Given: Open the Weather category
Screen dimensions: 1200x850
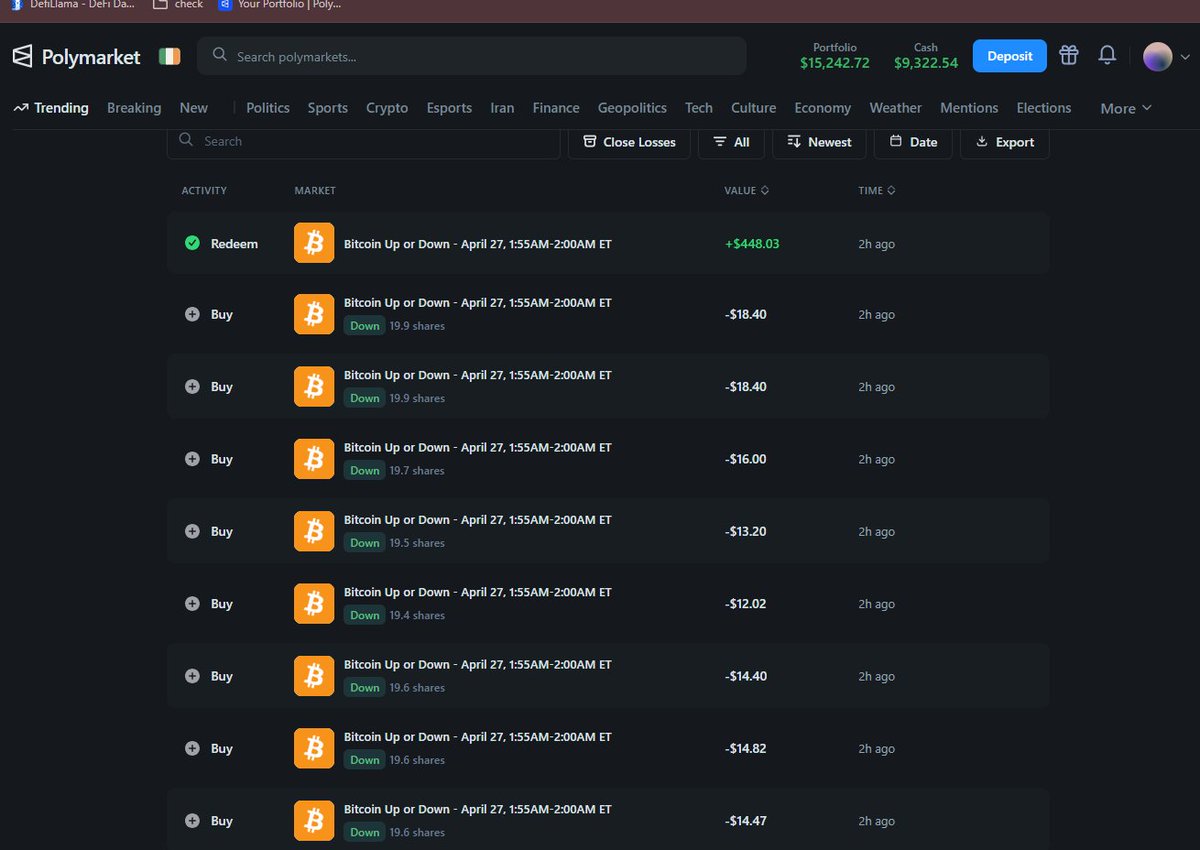Looking at the screenshot, I should pyautogui.click(x=896, y=108).
